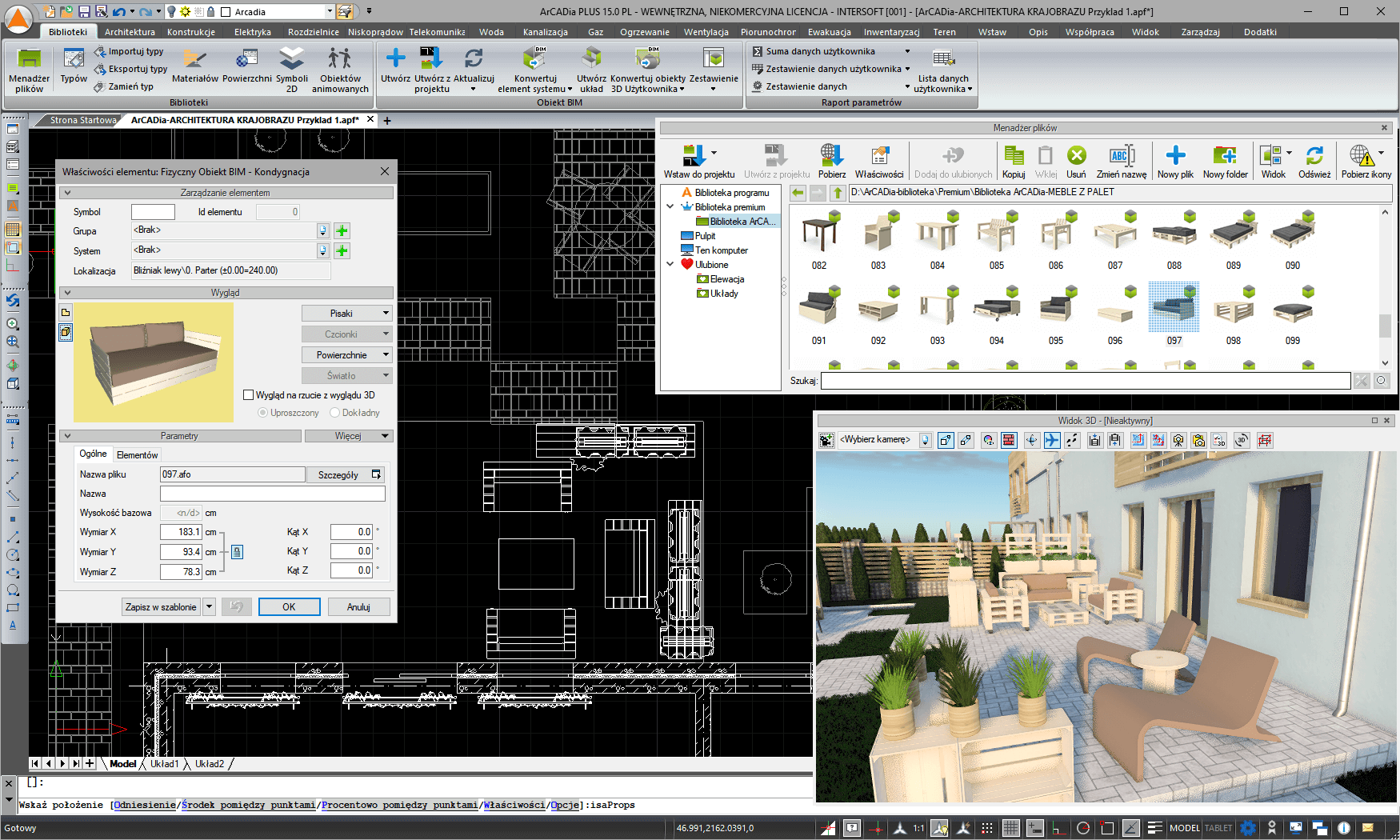Click Nowy plik in file manager

pos(1174,161)
